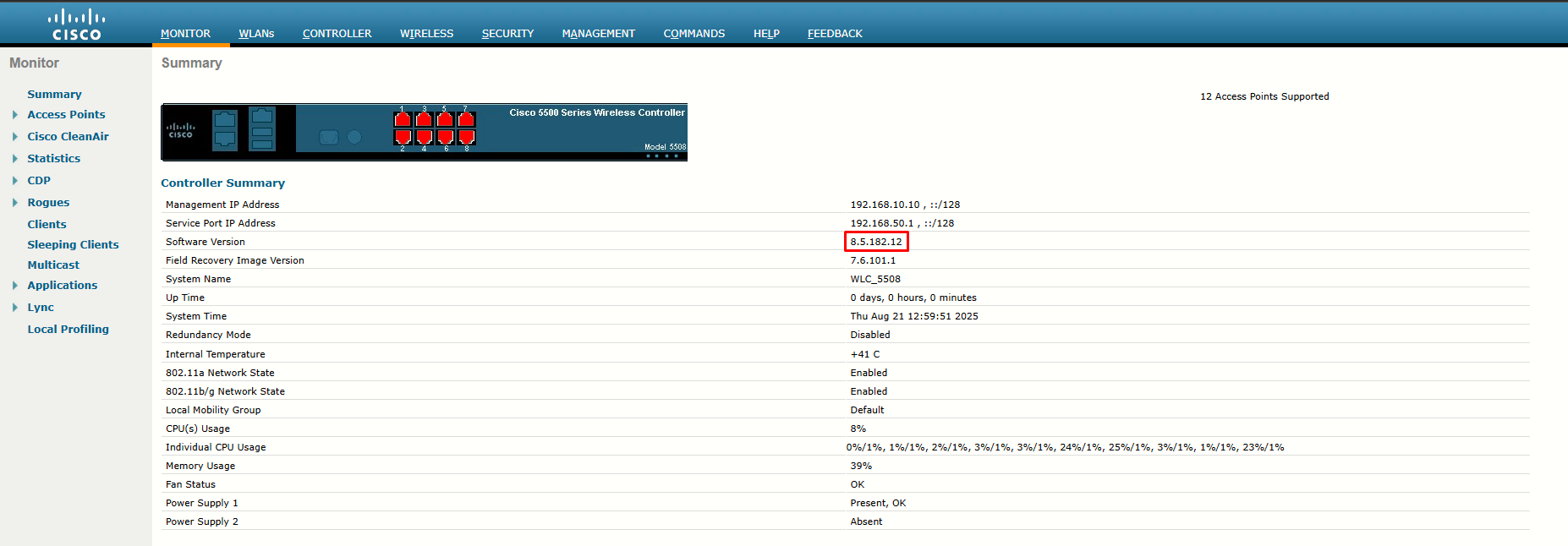1568x546 pixels.
Task: Click the system name WLC_5508
Action: [x=875, y=279]
